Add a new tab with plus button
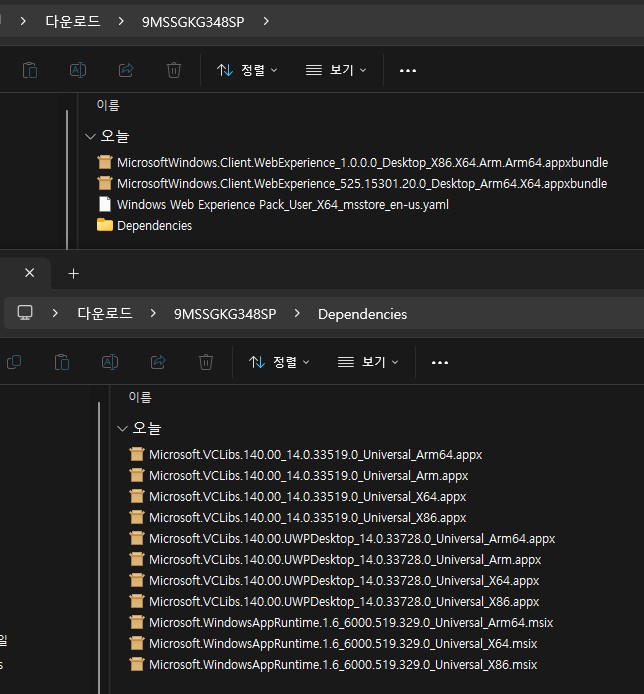This screenshot has width=644, height=694. 73,274
